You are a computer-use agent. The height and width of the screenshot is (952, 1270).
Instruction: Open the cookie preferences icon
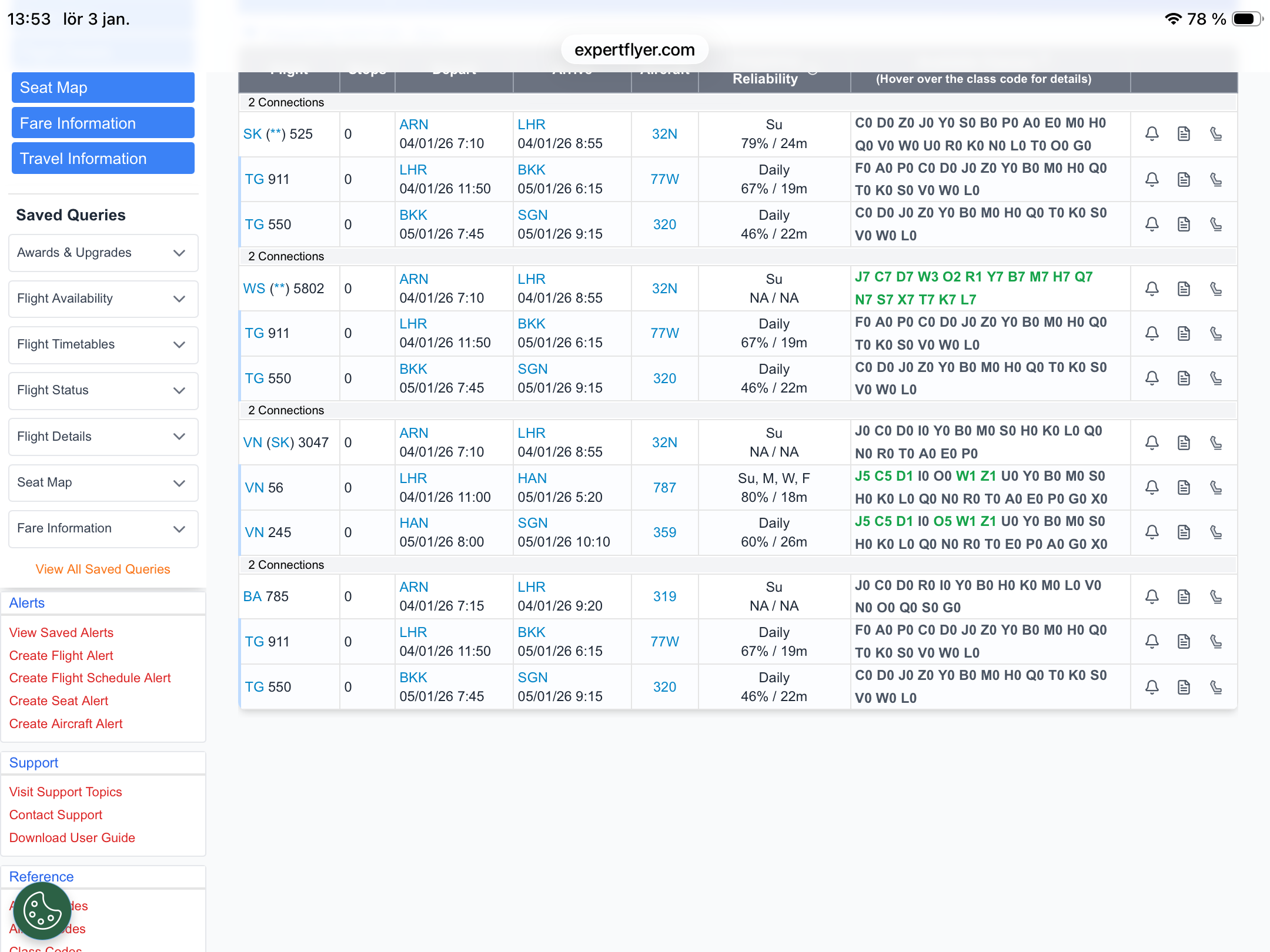coord(42,910)
